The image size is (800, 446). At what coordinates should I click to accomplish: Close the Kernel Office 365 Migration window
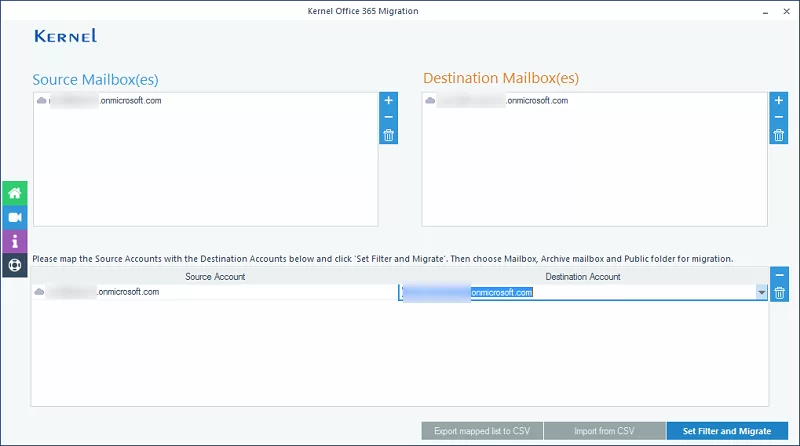tap(786, 11)
